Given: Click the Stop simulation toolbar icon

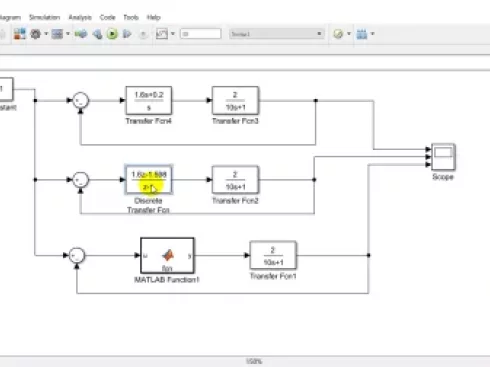Looking at the screenshot, I should 143,34.
